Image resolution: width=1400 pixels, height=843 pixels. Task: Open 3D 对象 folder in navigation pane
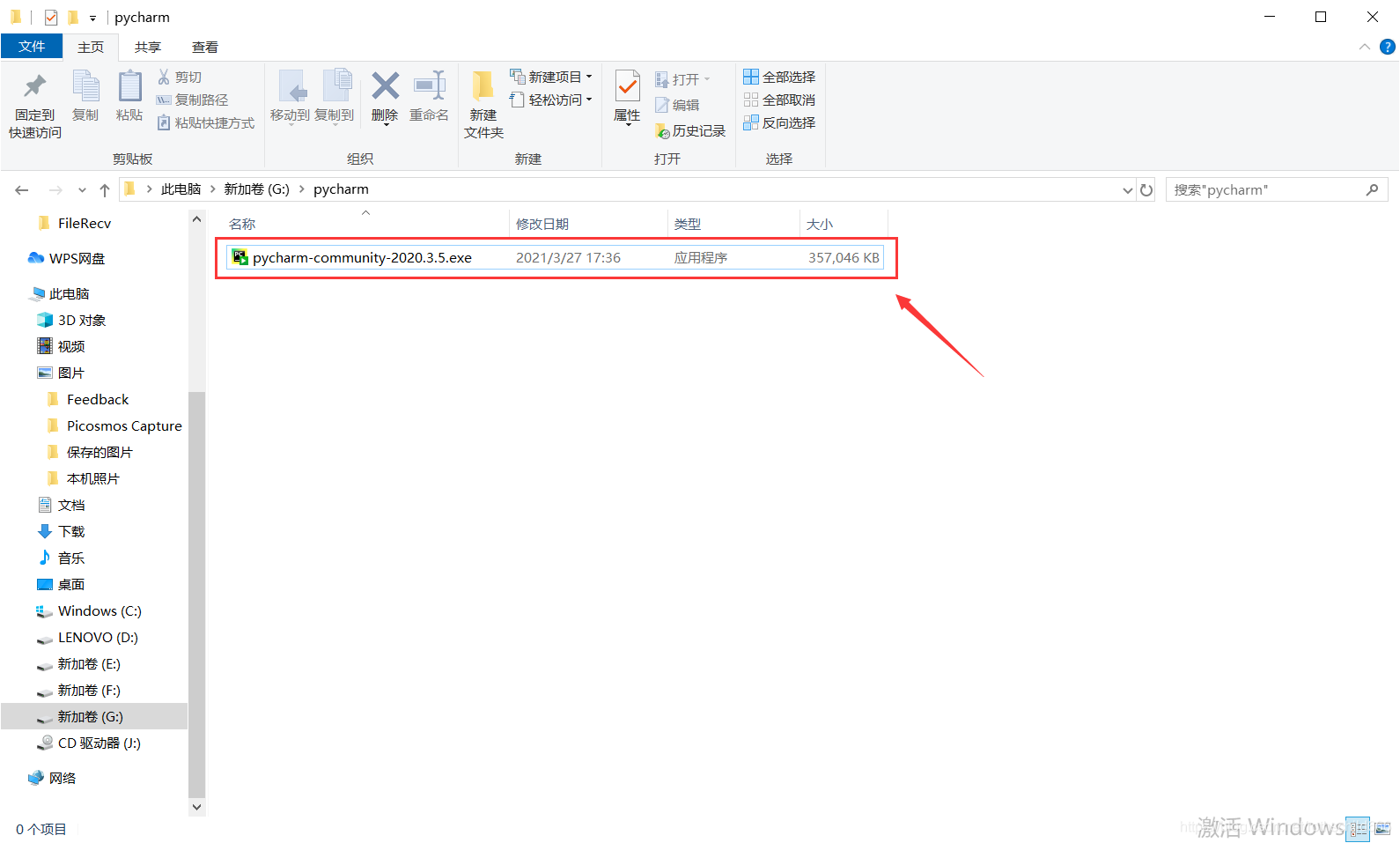click(71, 321)
